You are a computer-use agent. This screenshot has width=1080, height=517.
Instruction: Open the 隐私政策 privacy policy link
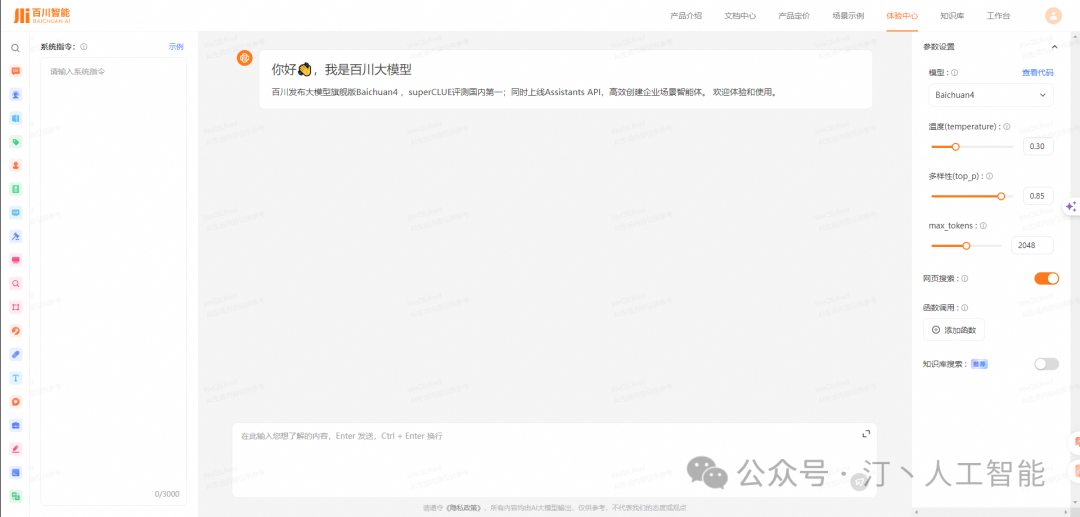[464, 507]
